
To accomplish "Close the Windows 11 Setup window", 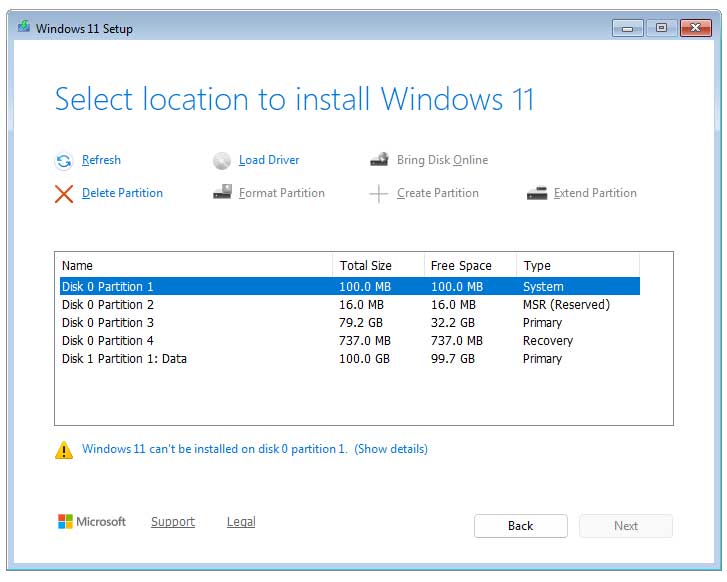I will pos(695,28).
